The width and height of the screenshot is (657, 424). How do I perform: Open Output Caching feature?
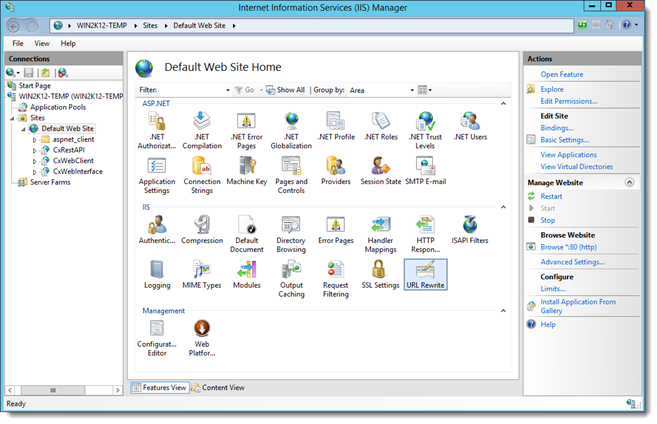click(x=291, y=279)
